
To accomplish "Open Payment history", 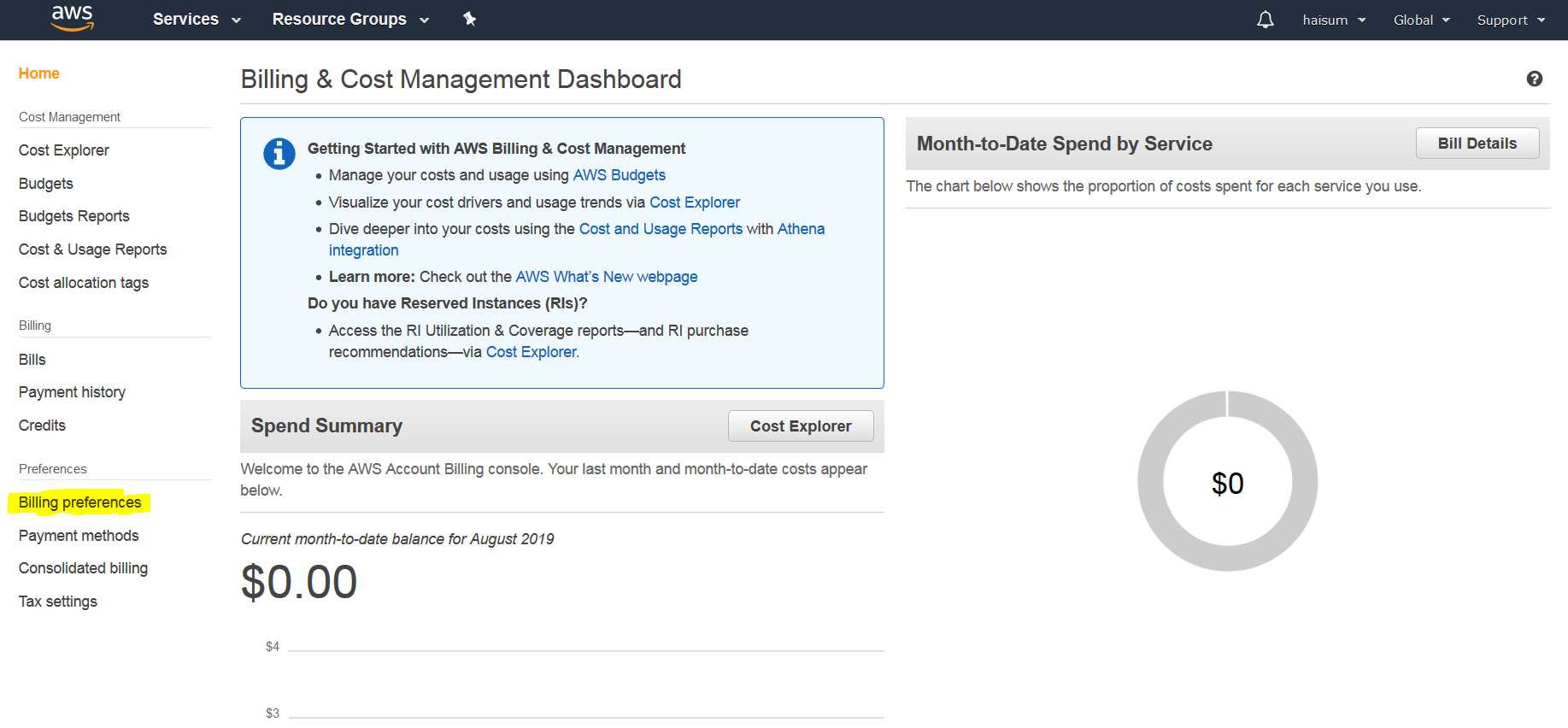I will tap(72, 392).
